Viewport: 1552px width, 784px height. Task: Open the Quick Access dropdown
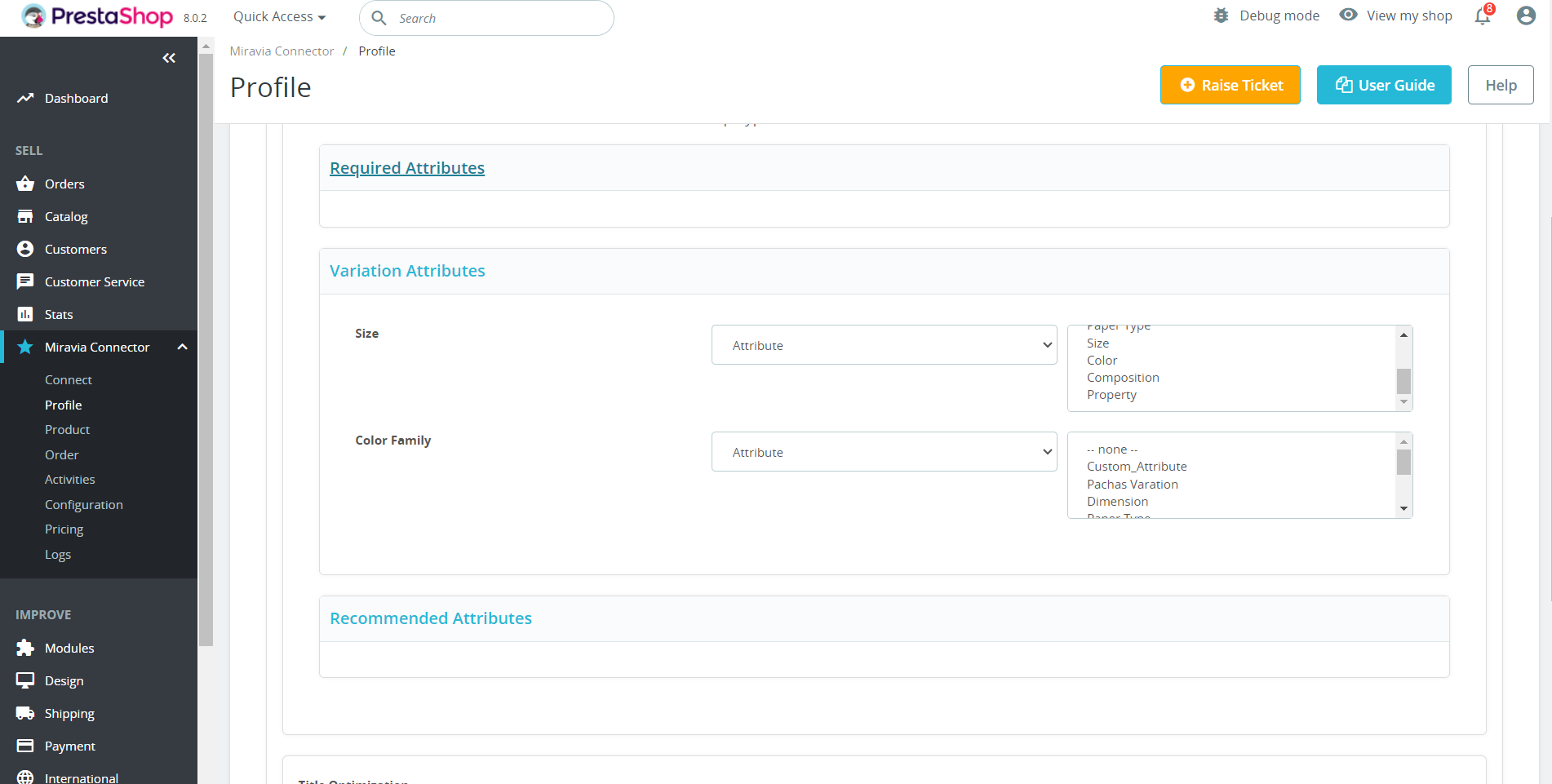pyautogui.click(x=279, y=17)
